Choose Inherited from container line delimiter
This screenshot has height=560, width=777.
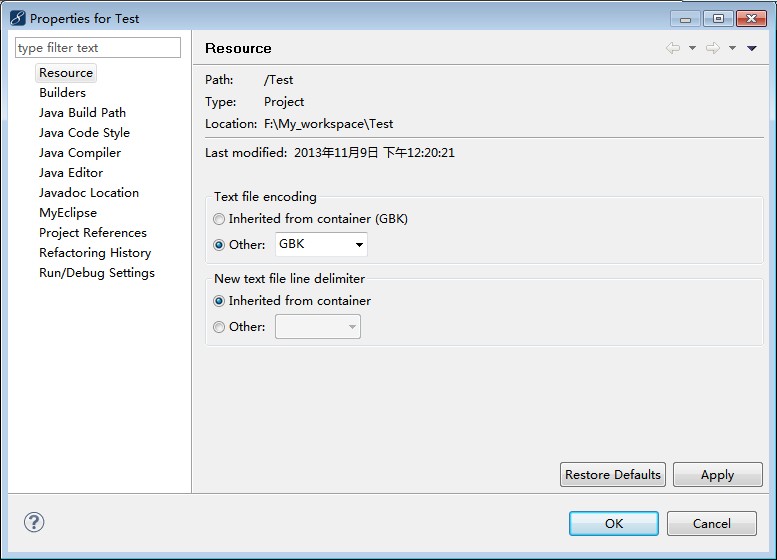pyautogui.click(x=220, y=301)
